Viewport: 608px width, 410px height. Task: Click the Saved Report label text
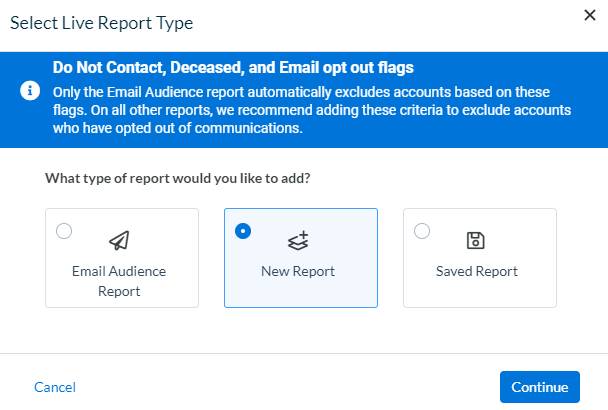coord(477,271)
